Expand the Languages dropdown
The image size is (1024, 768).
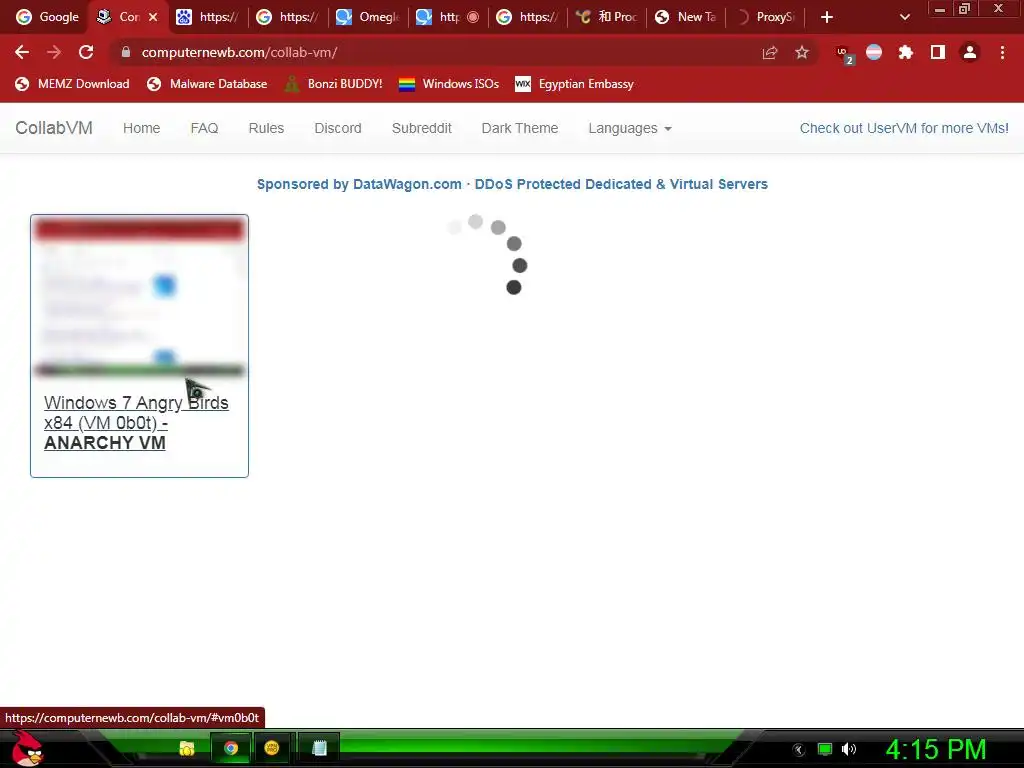coord(630,128)
